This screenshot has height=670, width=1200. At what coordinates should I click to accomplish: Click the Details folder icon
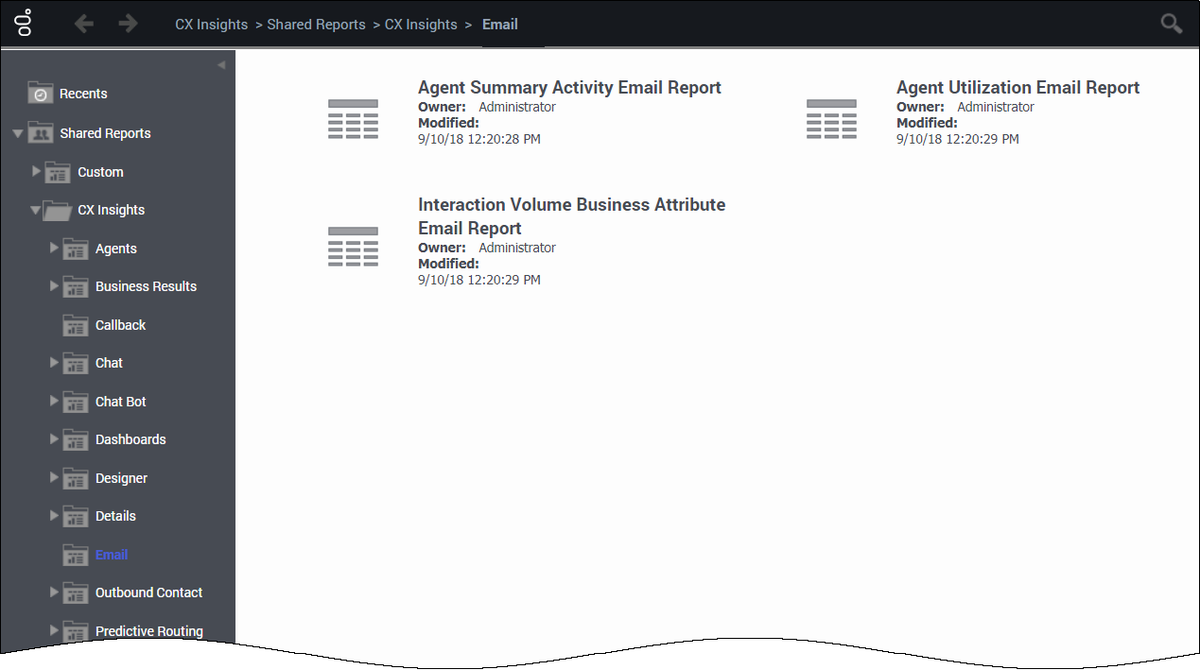[76, 516]
